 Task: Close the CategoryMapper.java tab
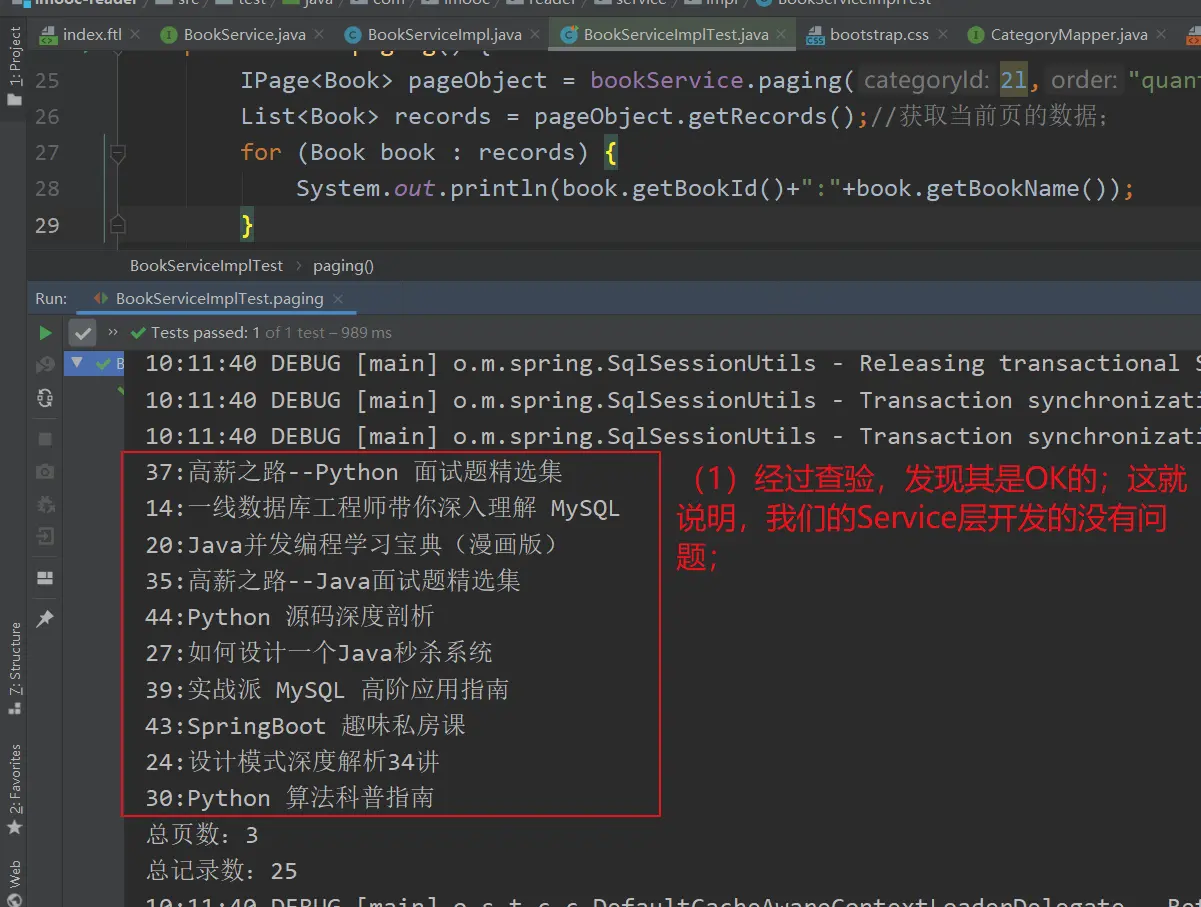pyautogui.click(x=1161, y=35)
